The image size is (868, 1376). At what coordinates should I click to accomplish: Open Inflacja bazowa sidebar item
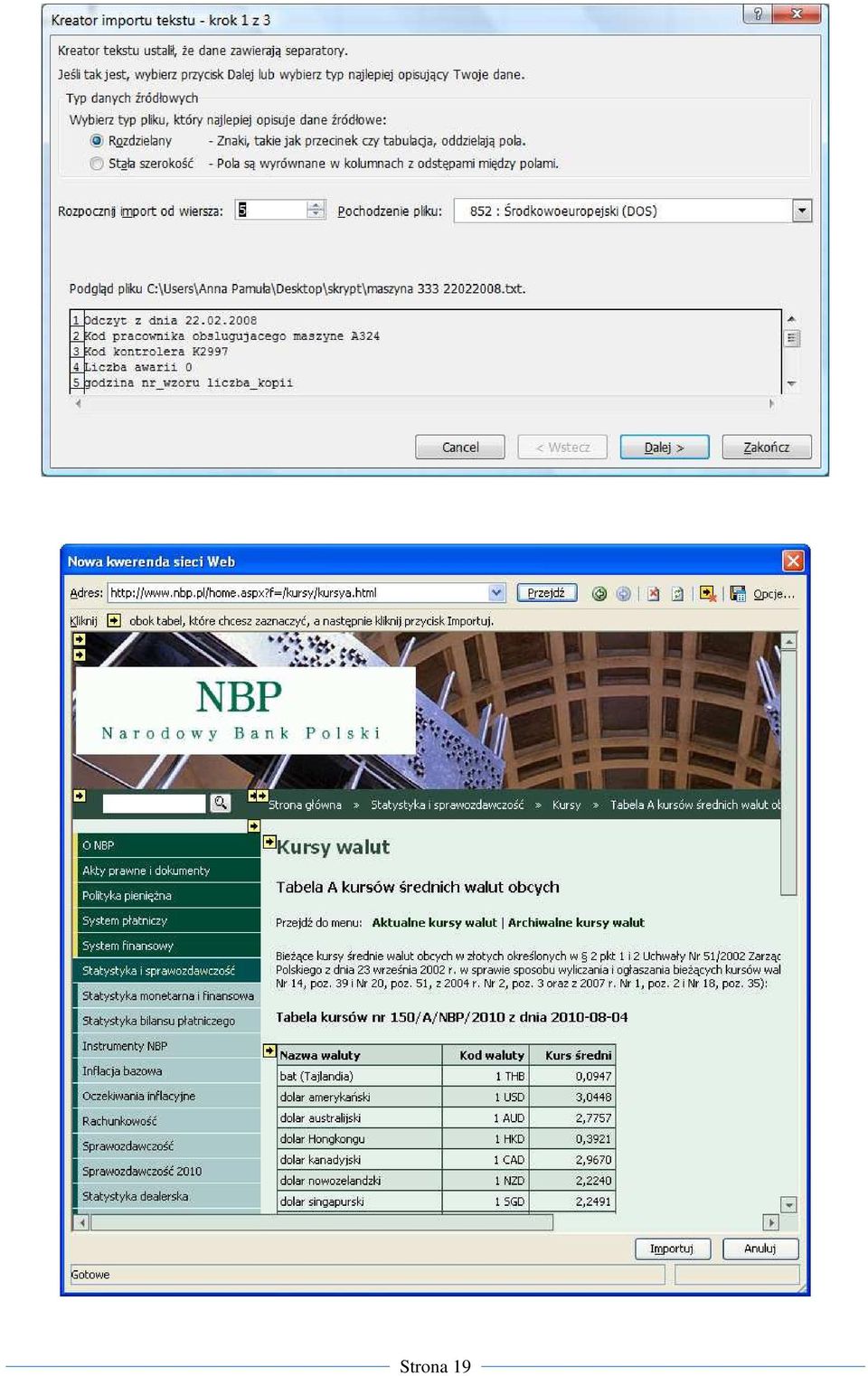pos(168,1070)
